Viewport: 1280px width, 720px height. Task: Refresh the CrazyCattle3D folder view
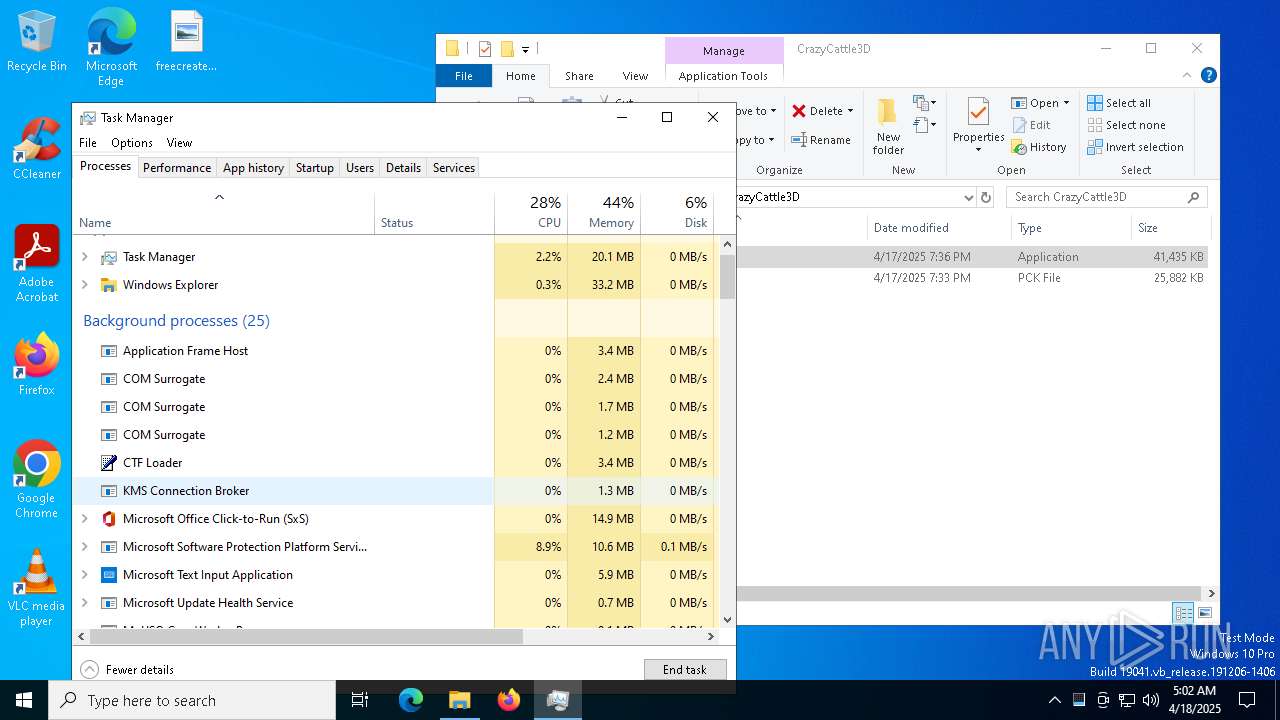986,197
